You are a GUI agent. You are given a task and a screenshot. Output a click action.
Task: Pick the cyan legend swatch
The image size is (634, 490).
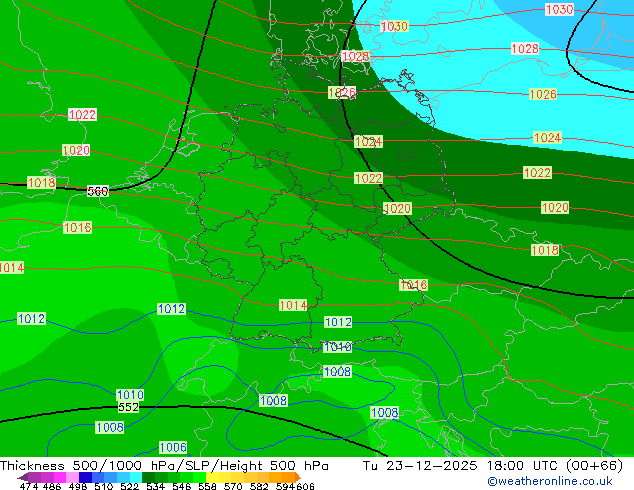[136, 477]
